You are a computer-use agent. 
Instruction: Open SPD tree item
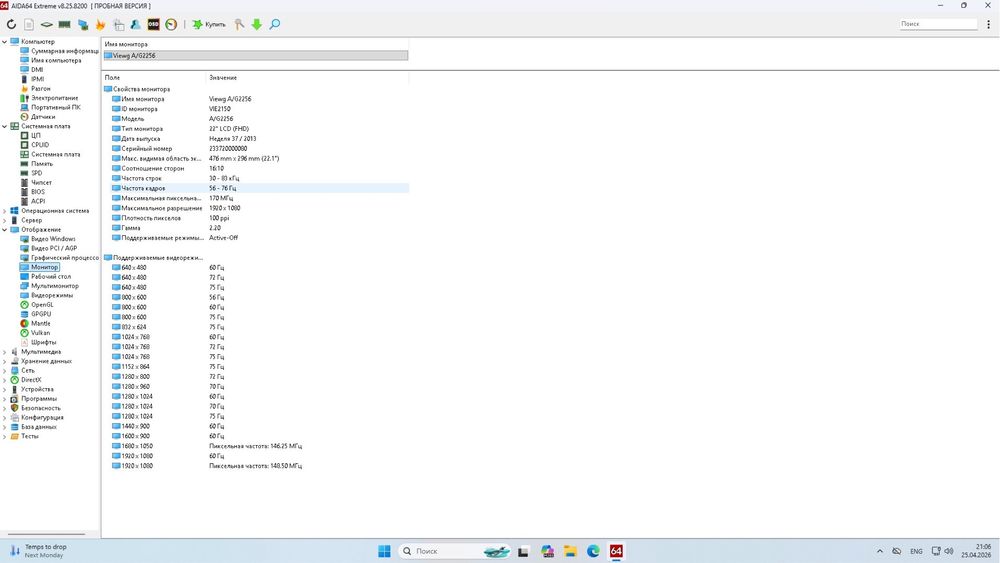(31, 173)
